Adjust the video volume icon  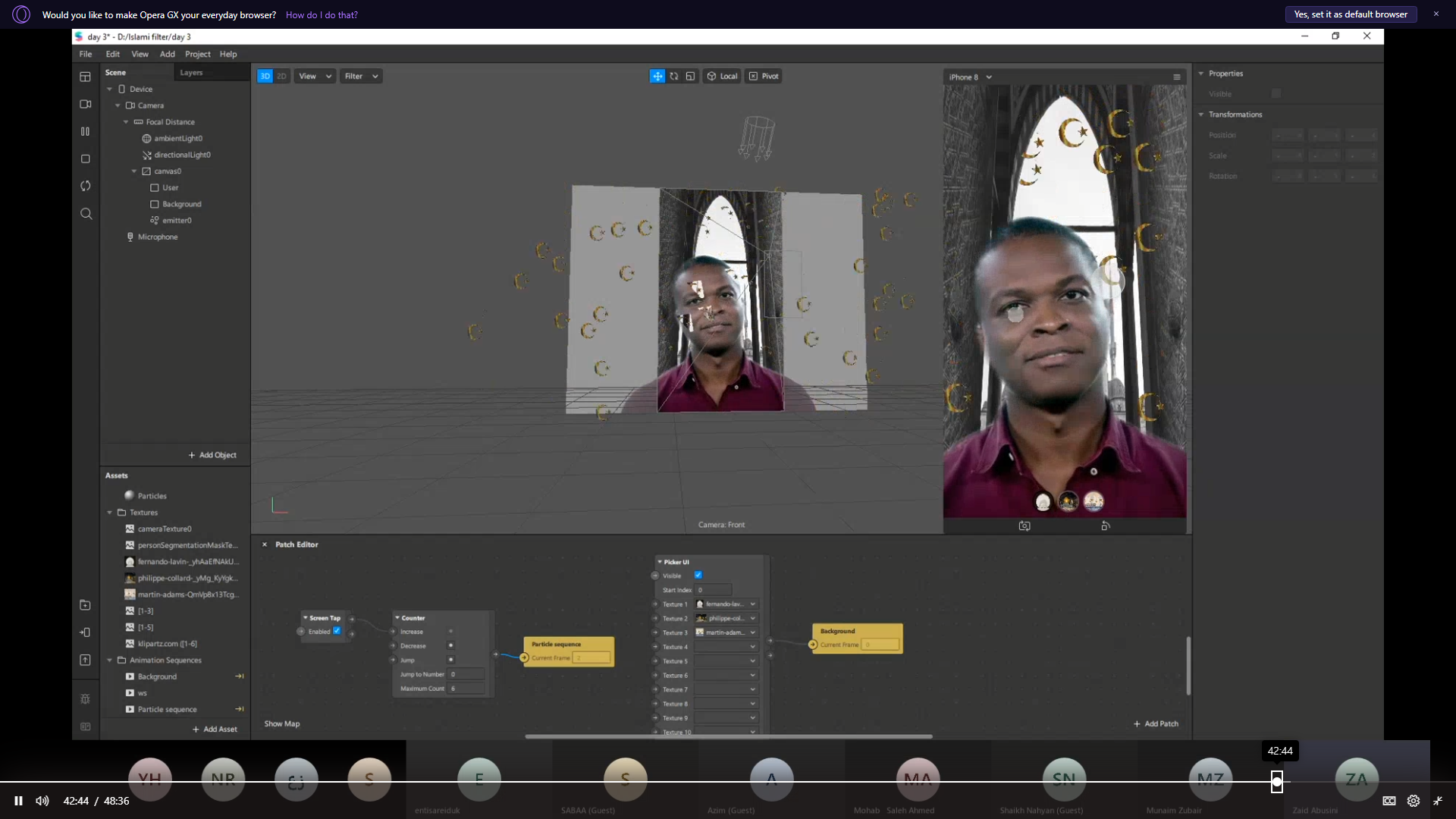42,801
